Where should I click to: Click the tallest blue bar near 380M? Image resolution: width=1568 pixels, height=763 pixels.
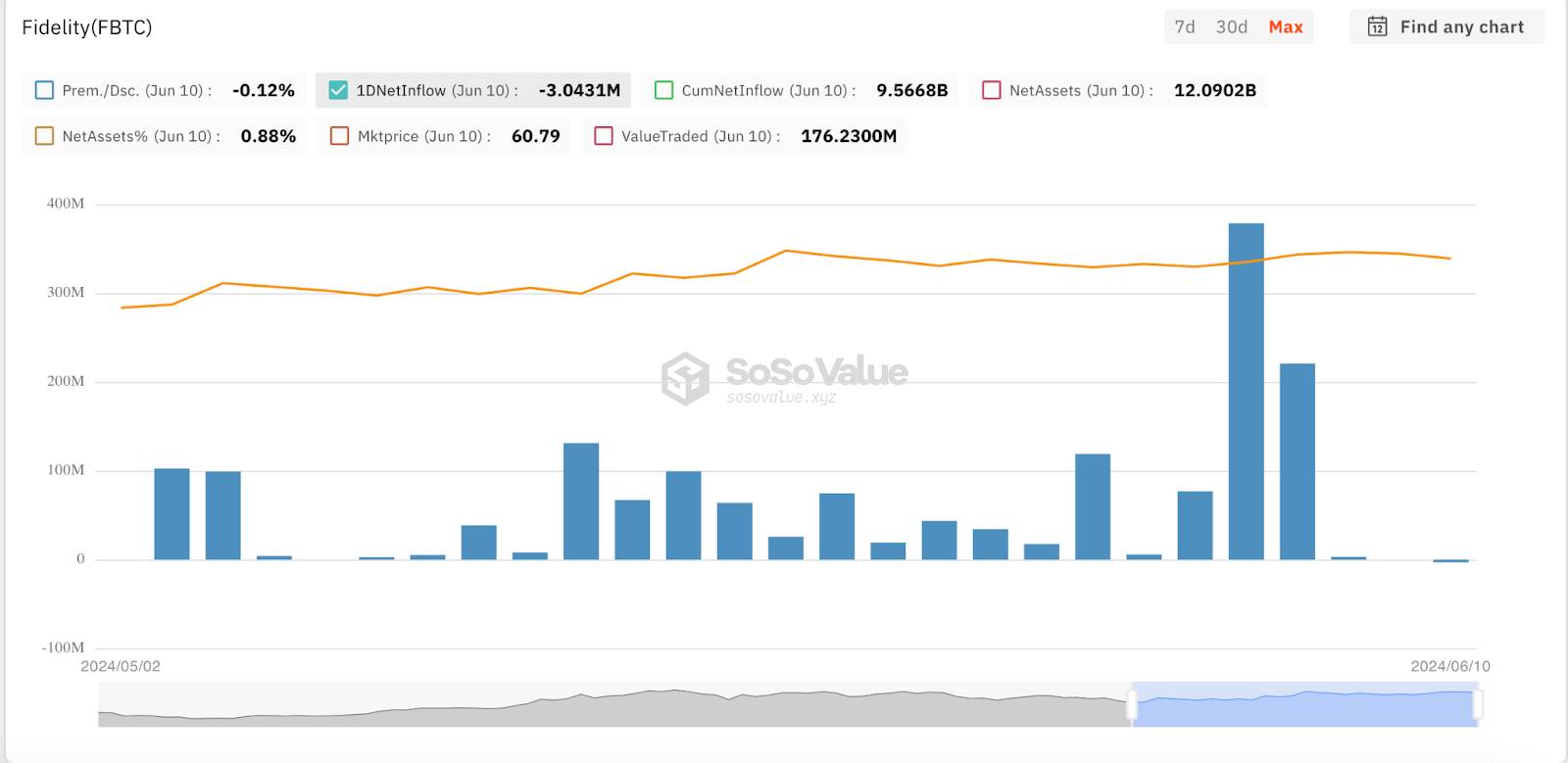1247,392
